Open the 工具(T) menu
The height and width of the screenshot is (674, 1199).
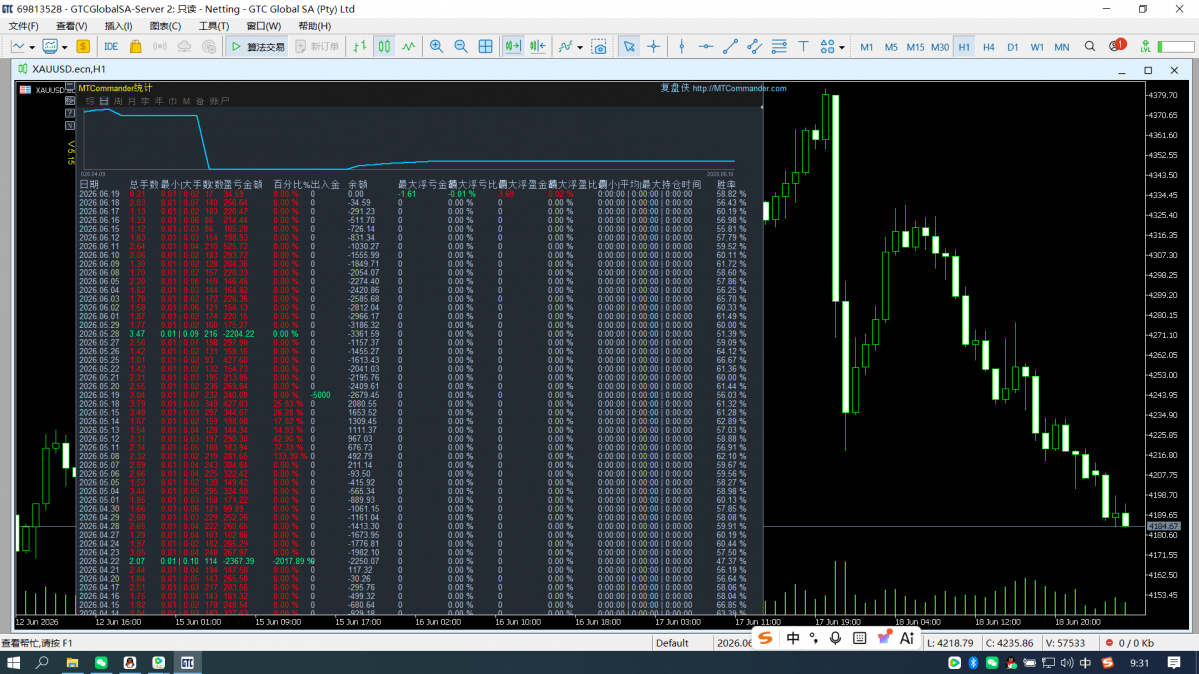pos(213,26)
